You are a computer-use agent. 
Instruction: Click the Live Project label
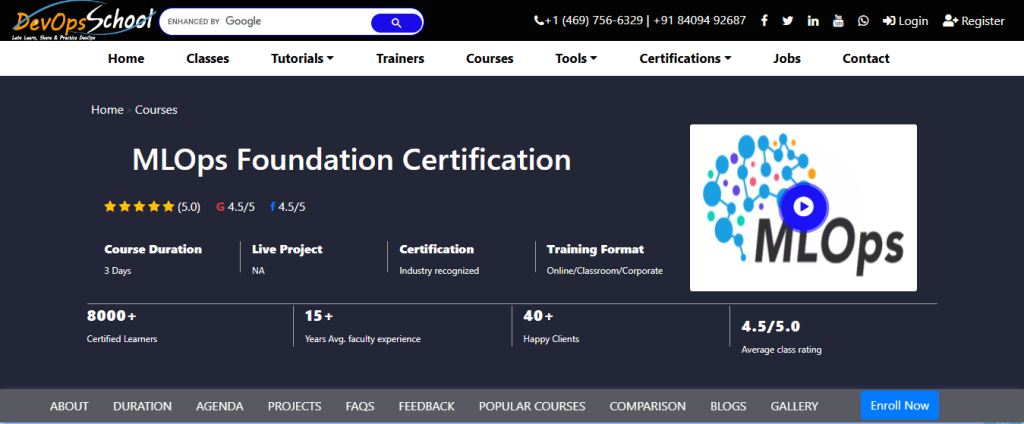pyautogui.click(x=287, y=250)
